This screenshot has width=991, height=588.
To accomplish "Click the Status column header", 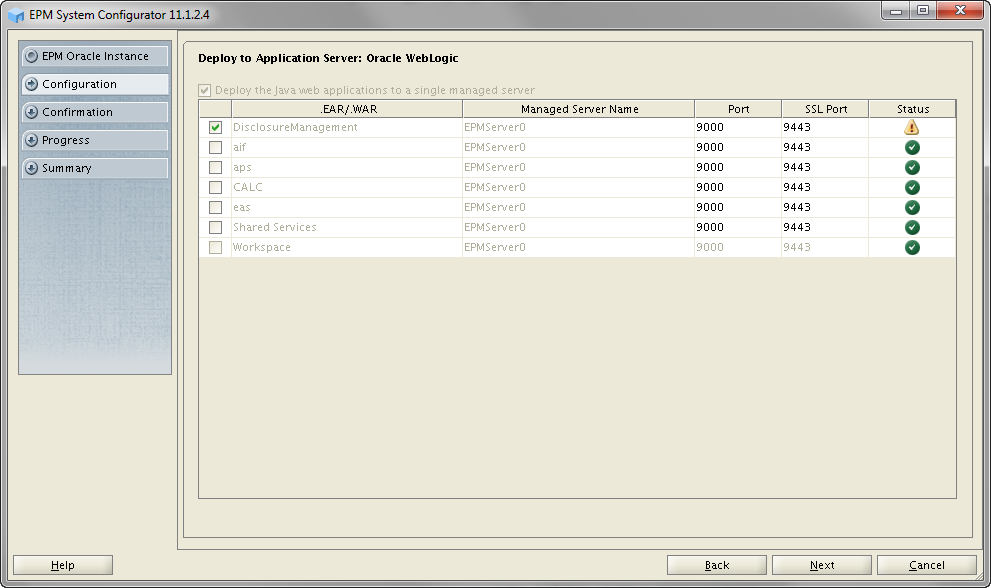I will tap(913, 109).
